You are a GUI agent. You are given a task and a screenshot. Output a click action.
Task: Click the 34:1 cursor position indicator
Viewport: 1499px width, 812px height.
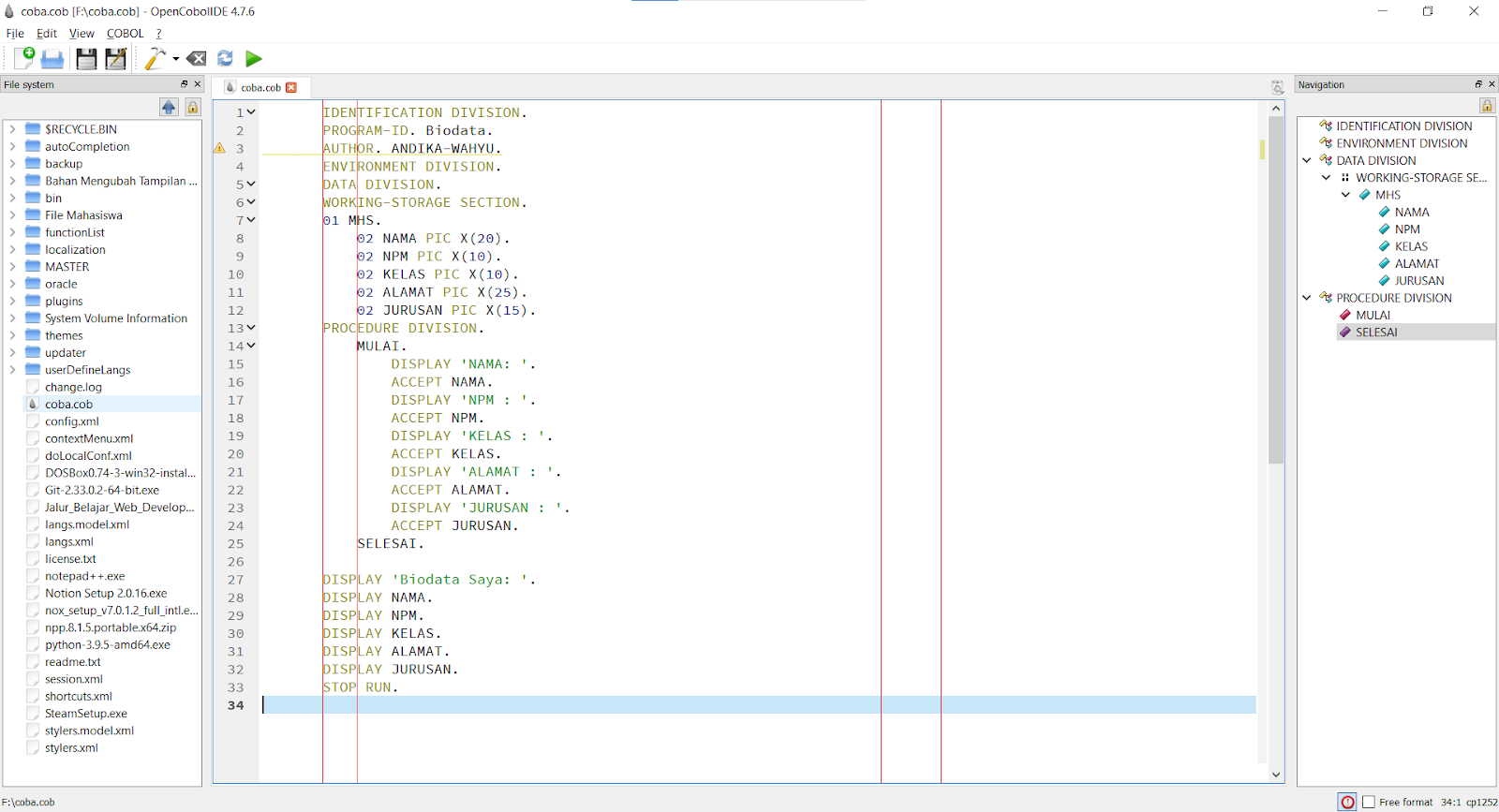[x=1450, y=802]
